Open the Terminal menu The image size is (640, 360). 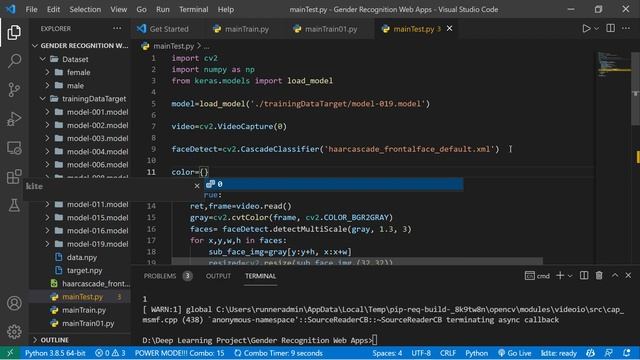pos(193,9)
